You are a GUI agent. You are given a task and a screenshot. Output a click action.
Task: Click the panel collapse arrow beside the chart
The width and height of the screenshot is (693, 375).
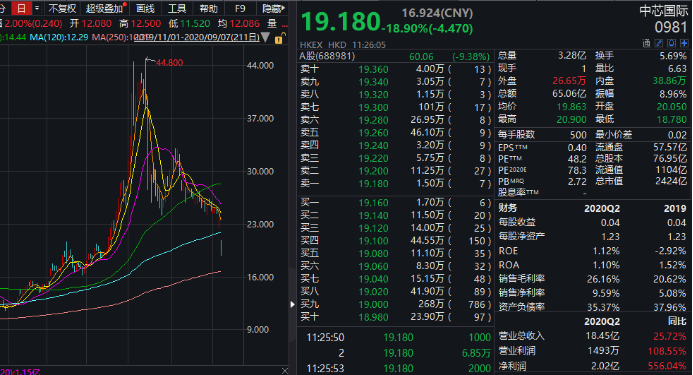pos(292,304)
